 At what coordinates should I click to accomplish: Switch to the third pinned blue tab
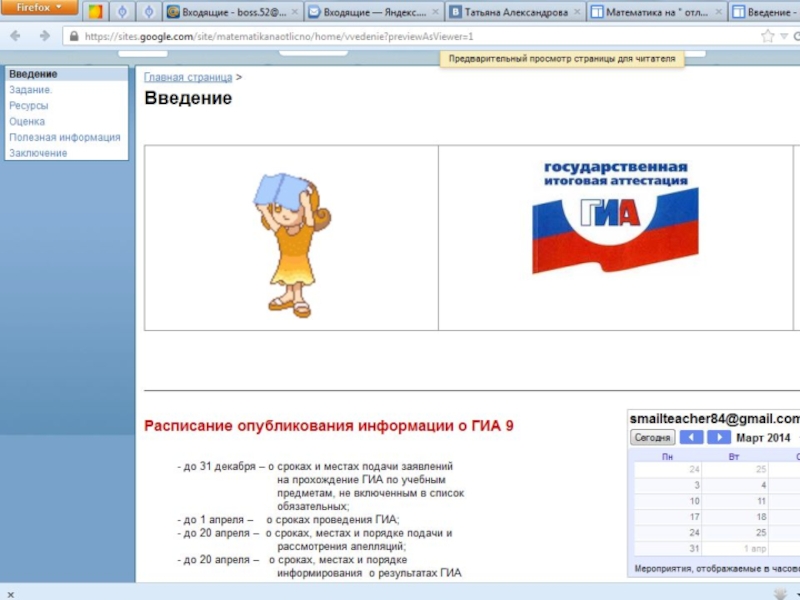(148, 12)
